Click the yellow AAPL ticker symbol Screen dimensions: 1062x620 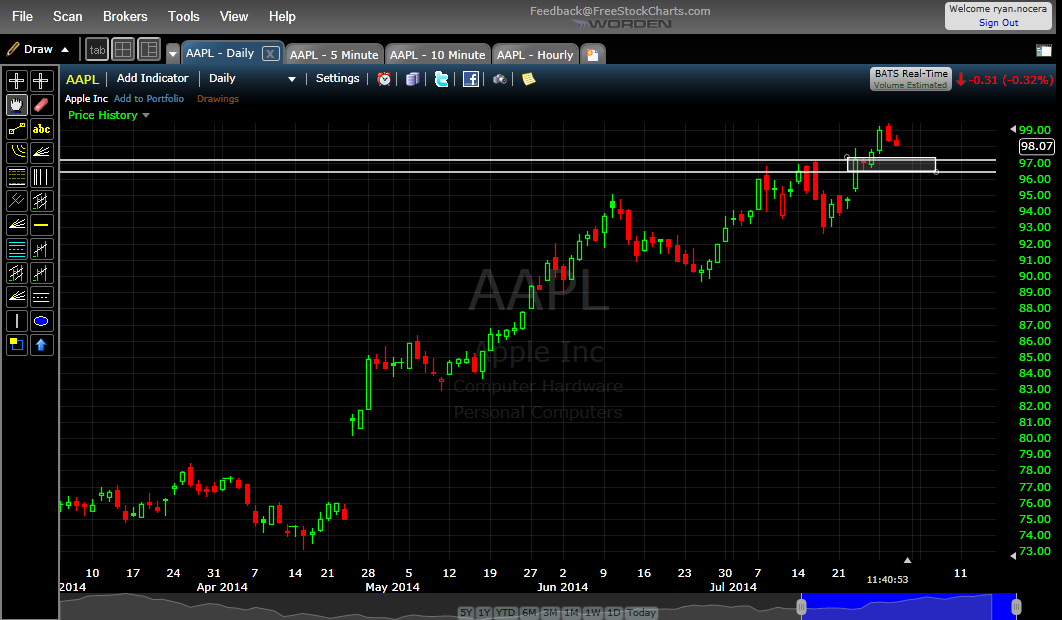(x=83, y=79)
